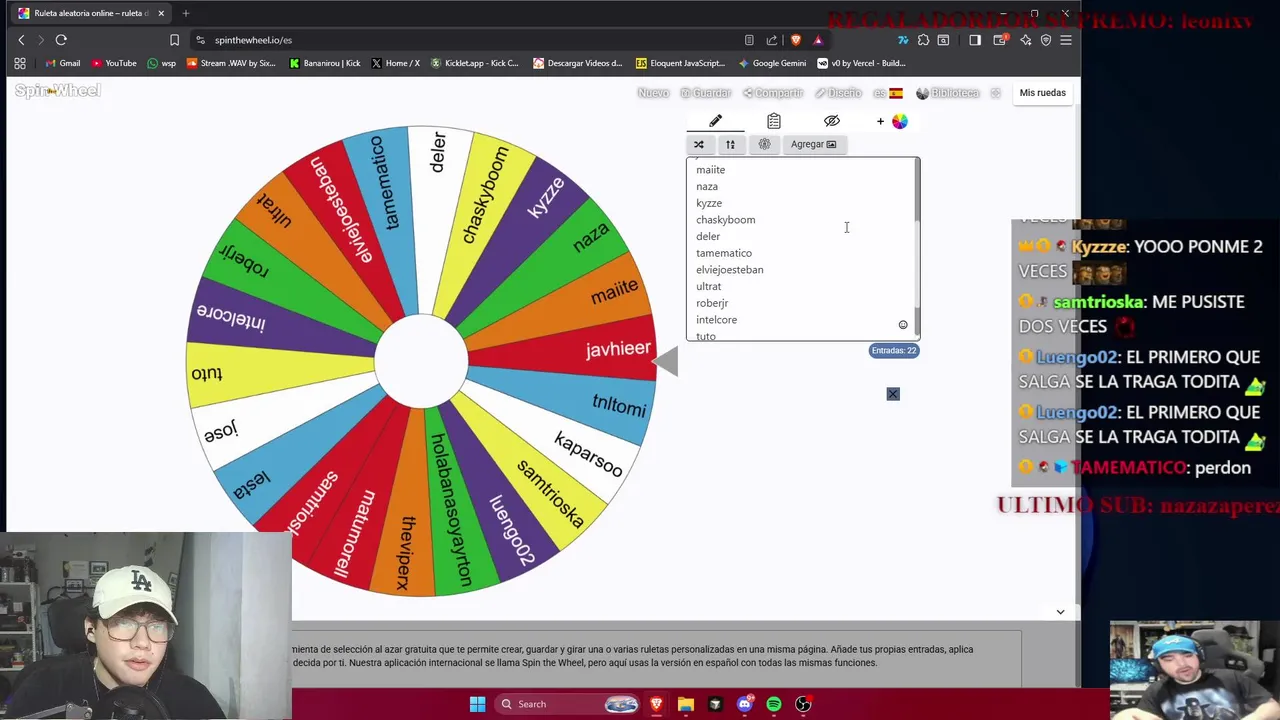Click the 'chaskyboom' entry in the list
Screen dimensions: 1280x720
tap(725, 220)
